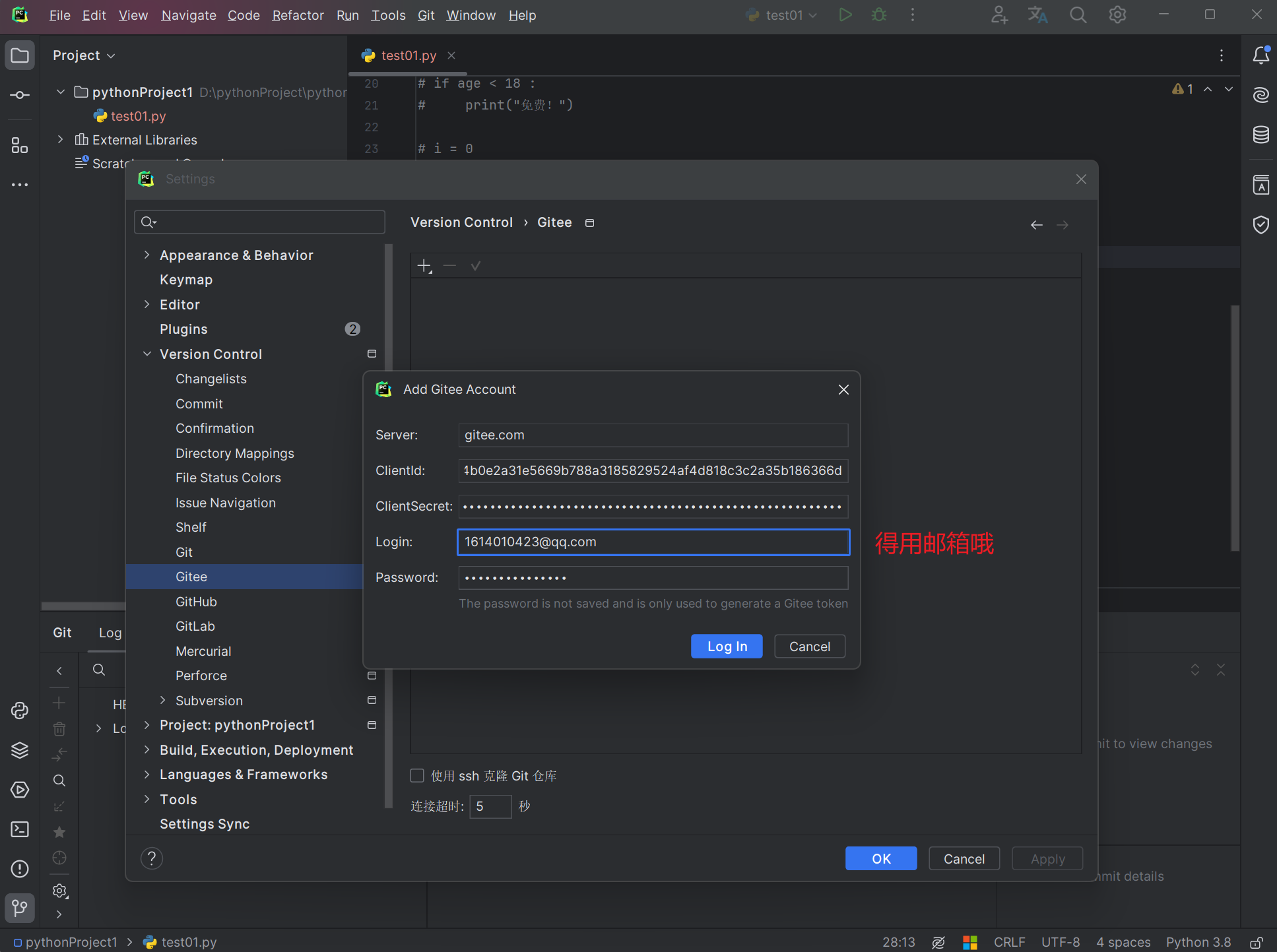Click the translation icon in title bar
Screen dimensions: 1277x952
point(1038,15)
